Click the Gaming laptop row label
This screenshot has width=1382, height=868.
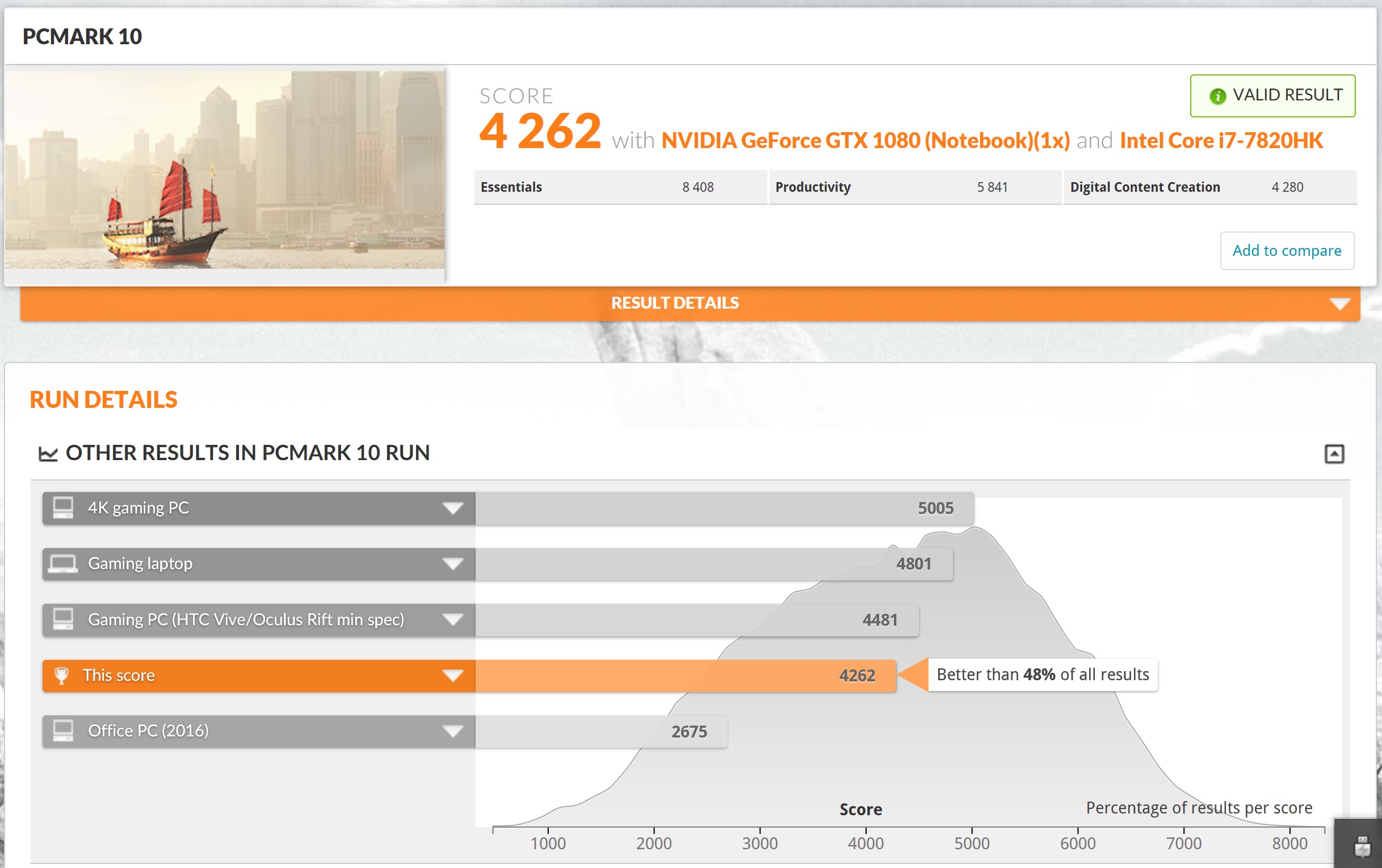point(140,564)
